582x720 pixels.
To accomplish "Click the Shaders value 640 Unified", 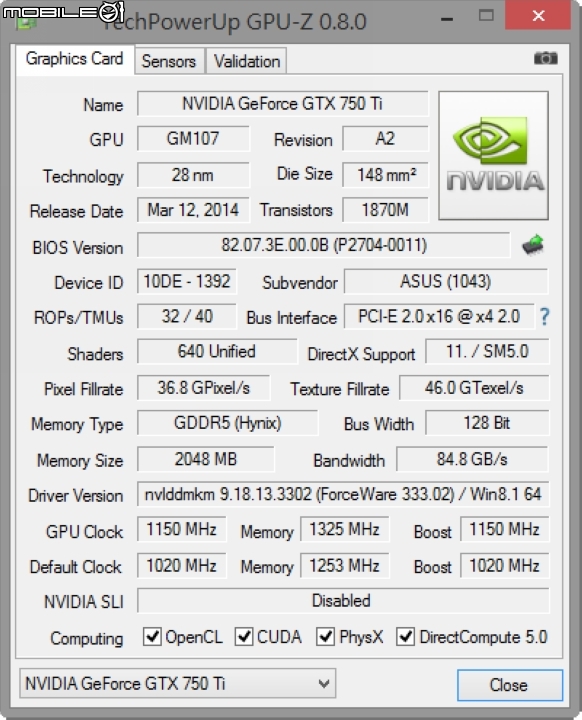I will 217,352.
